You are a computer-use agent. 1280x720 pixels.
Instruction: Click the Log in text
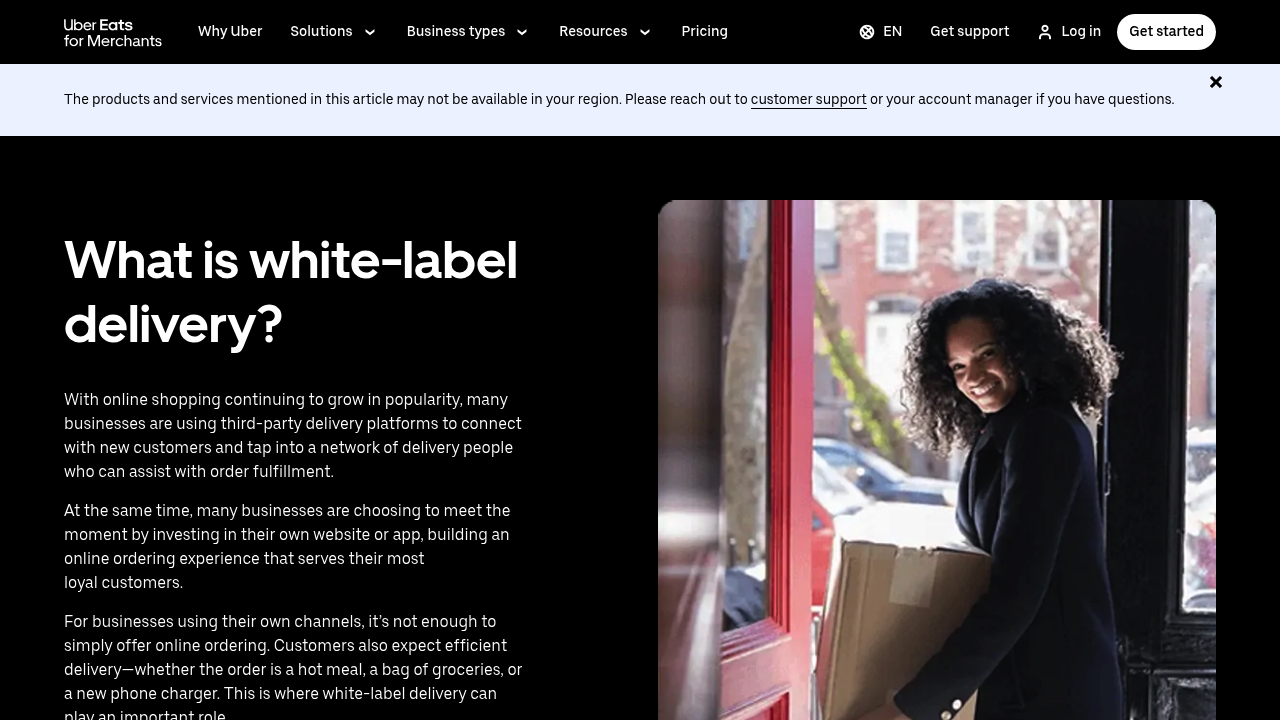coord(1081,32)
